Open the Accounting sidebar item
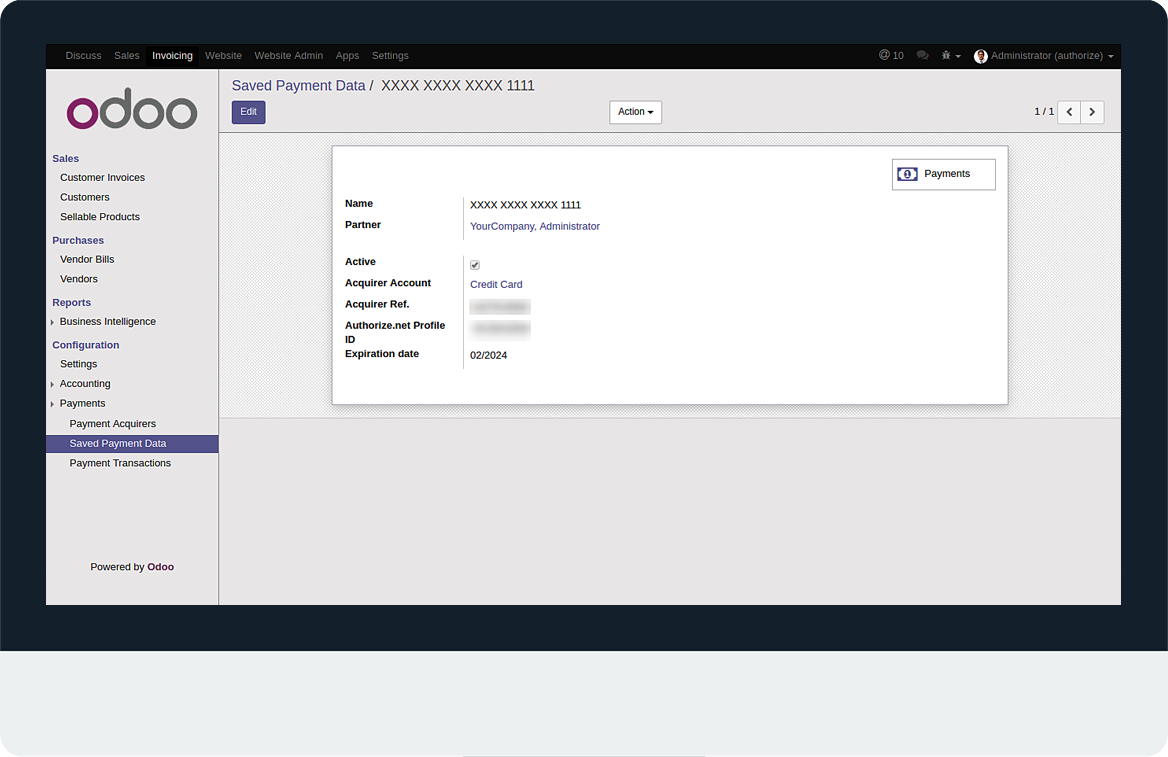The image size is (1168, 757). (x=85, y=384)
